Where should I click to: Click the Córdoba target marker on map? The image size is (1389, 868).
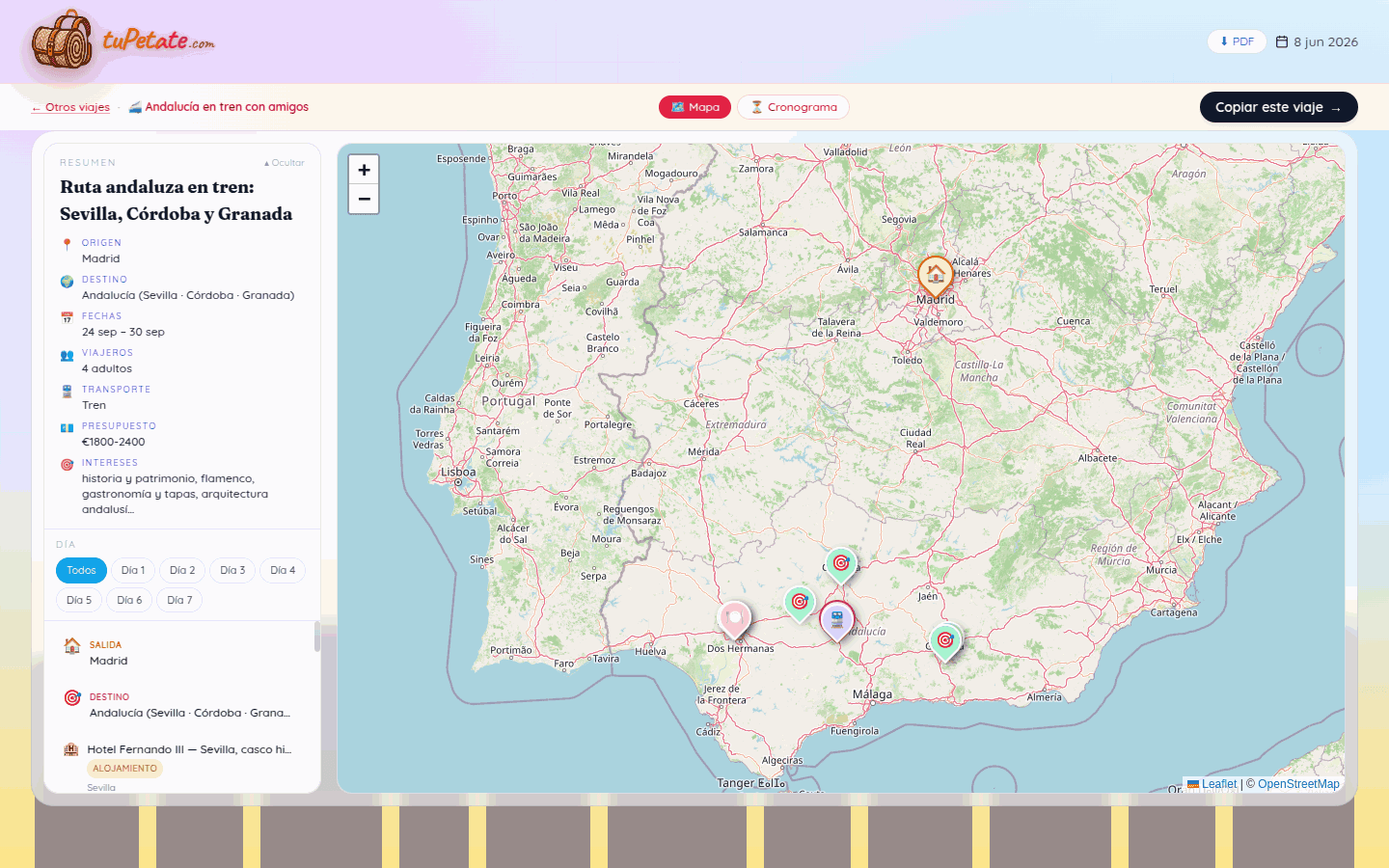coord(841,564)
